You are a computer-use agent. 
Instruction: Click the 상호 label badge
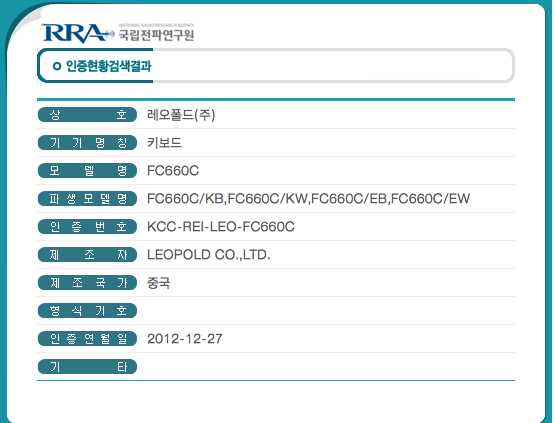87,115
